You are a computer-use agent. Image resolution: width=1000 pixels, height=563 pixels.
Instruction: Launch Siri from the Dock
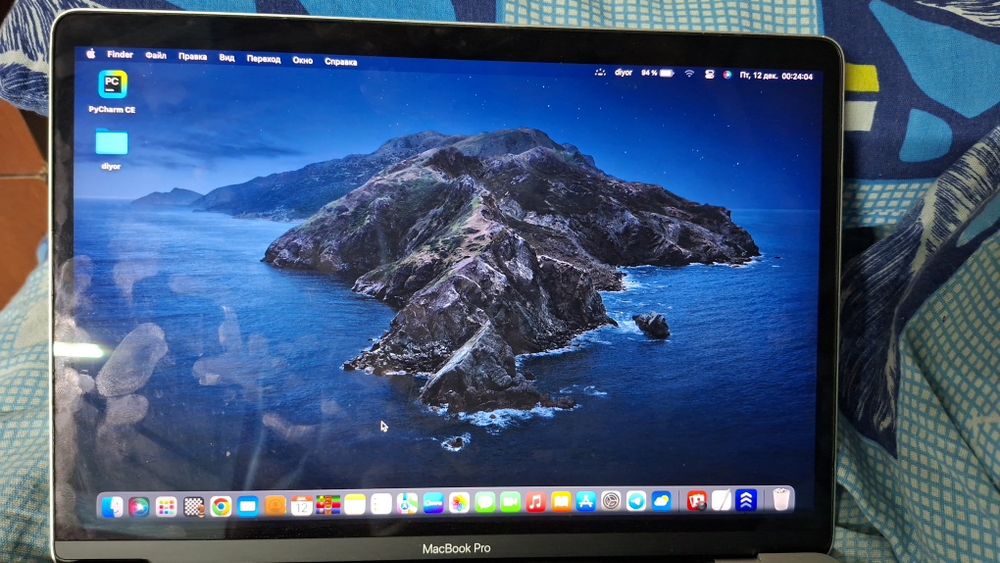coord(139,507)
